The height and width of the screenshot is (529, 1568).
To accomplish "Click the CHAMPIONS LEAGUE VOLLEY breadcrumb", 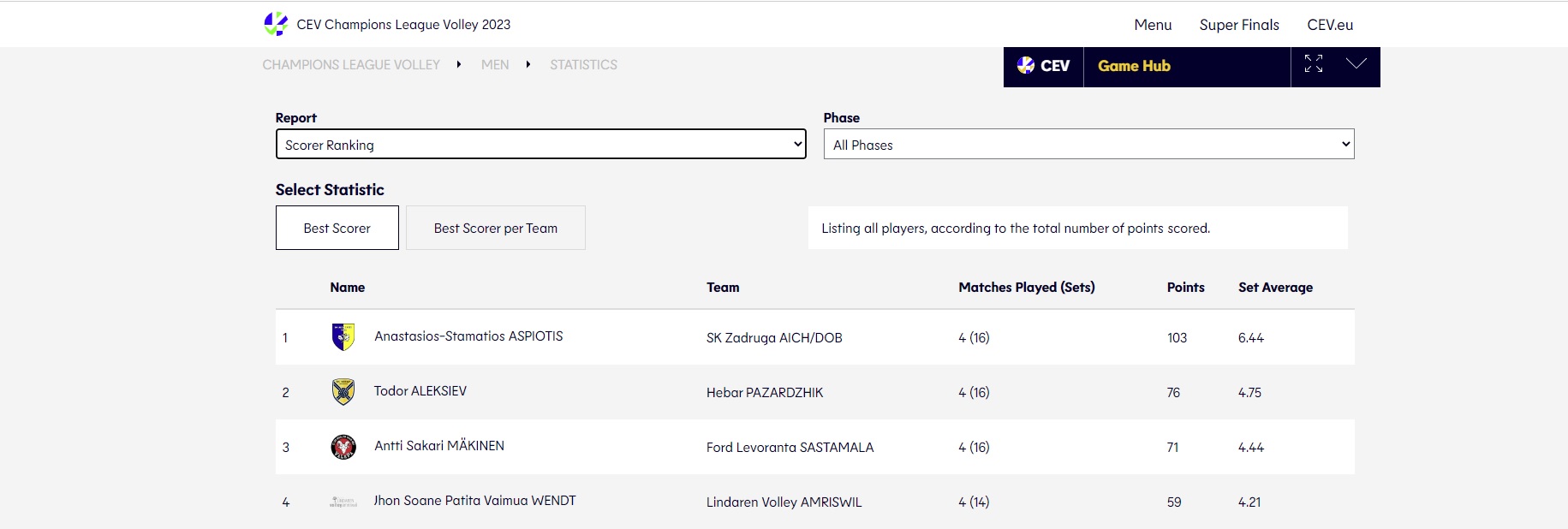I will [351, 65].
